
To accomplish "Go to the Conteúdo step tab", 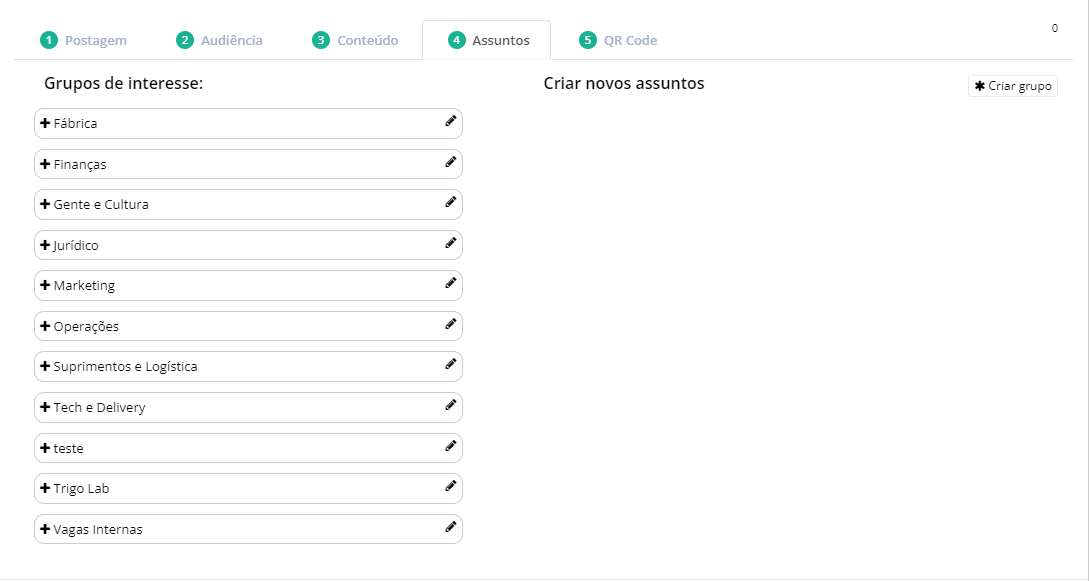I will click(x=356, y=41).
